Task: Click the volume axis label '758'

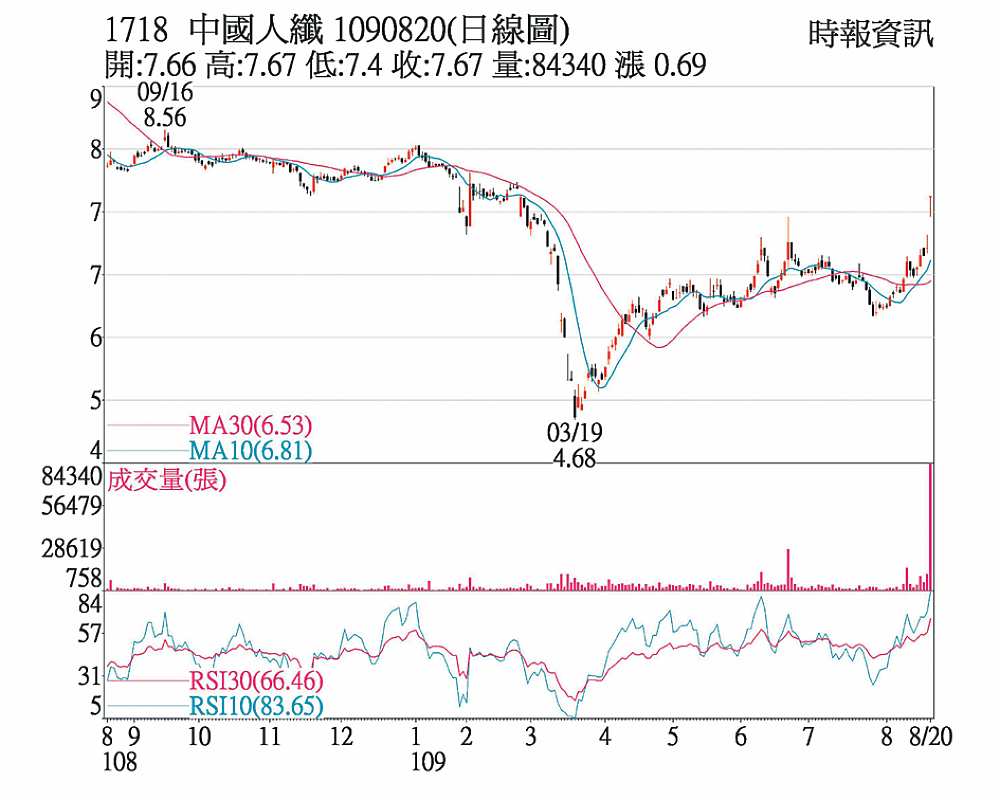Action: click(x=84, y=578)
